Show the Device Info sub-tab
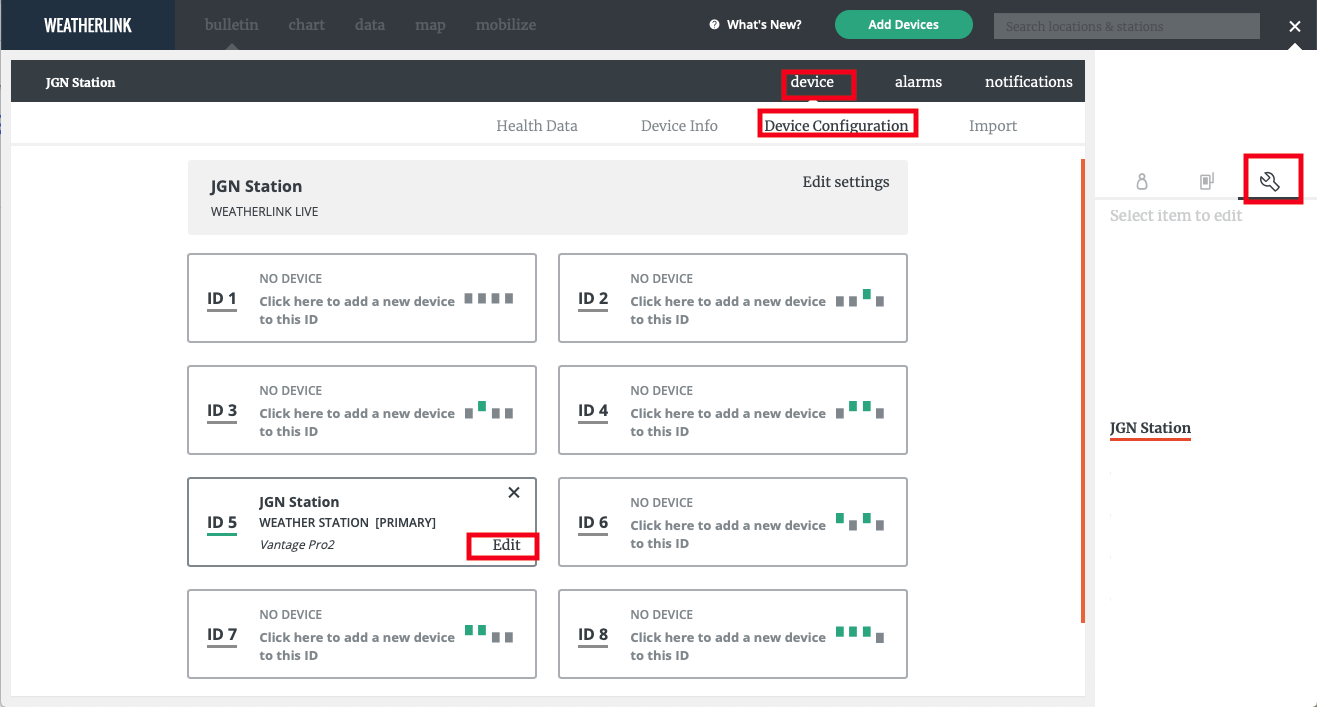 pyautogui.click(x=679, y=126)
